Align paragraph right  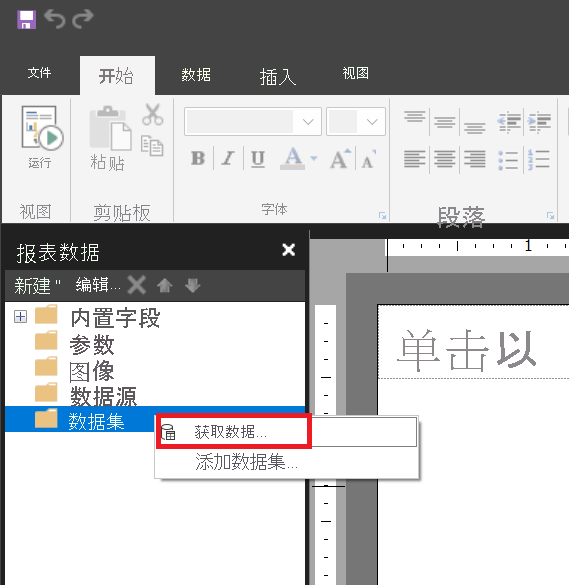(475, 159)
